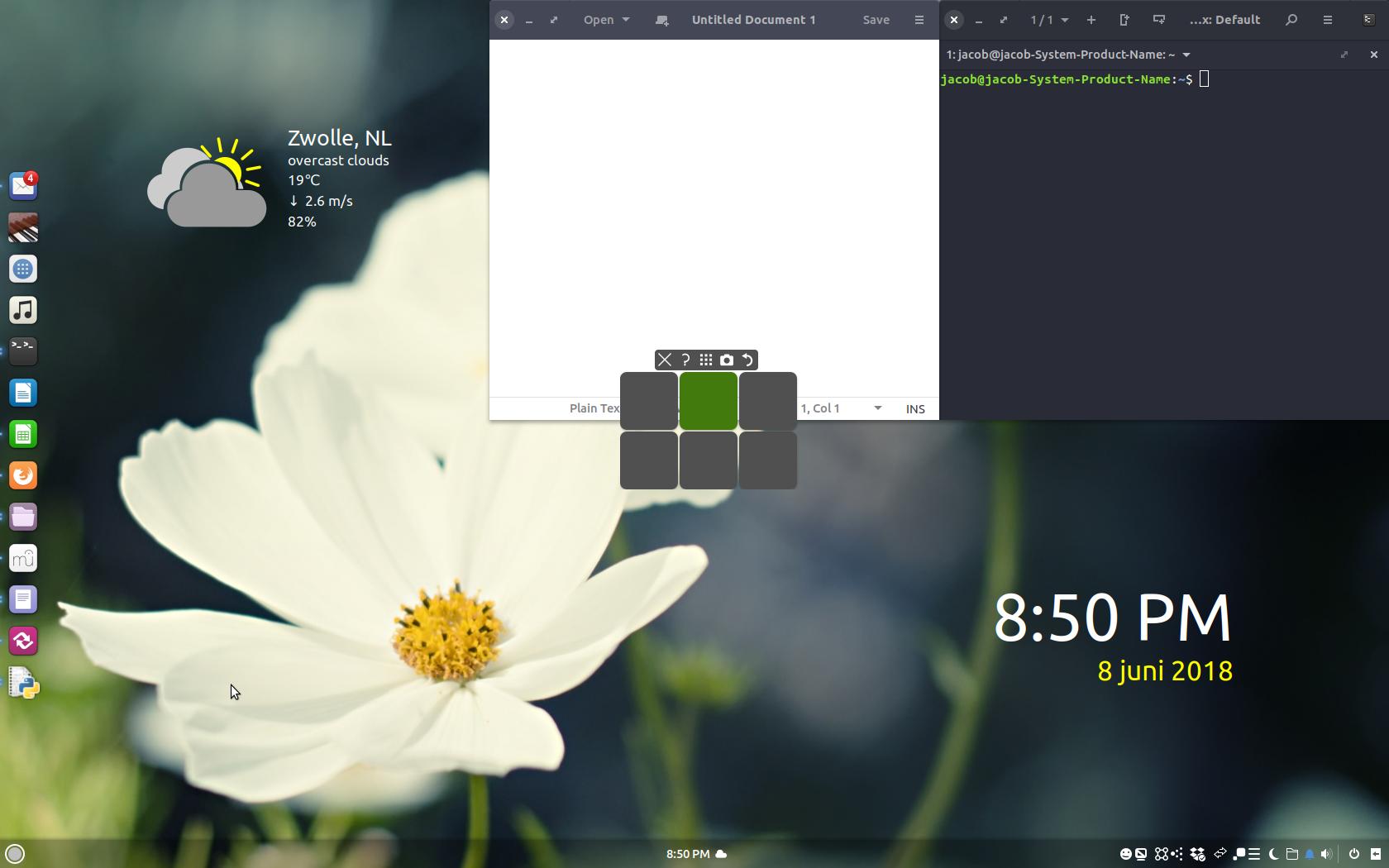Open the text editor hamburger menu
1389x868 pixels.
(919, 20)
